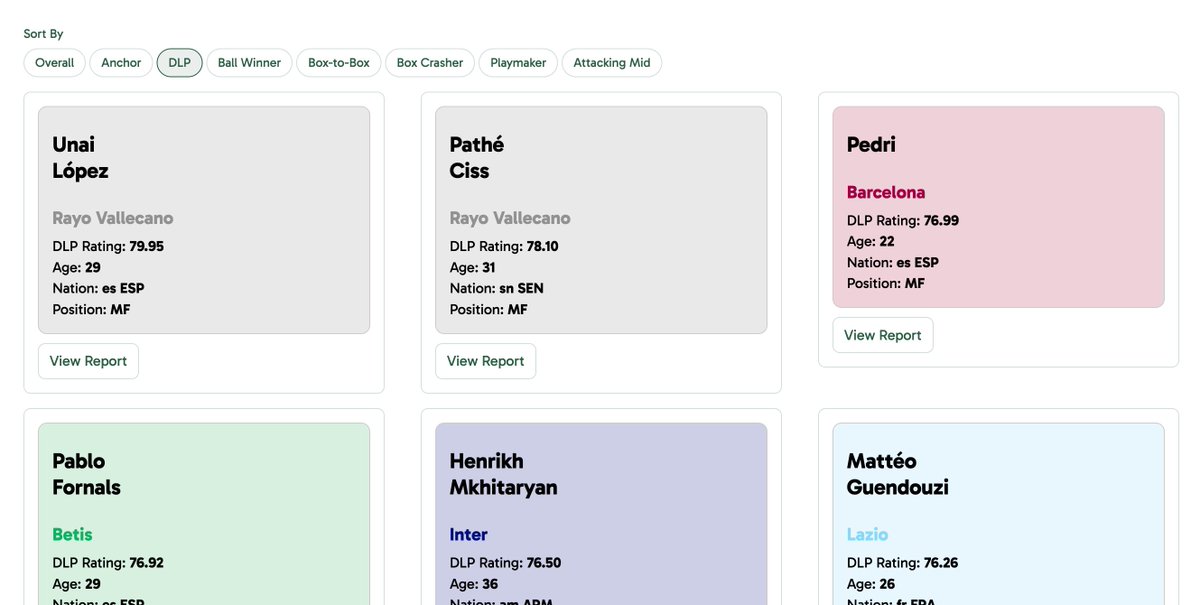Click Age 26 on Guendouzi card
The image size is (1200, 605).
coord(871,584)
